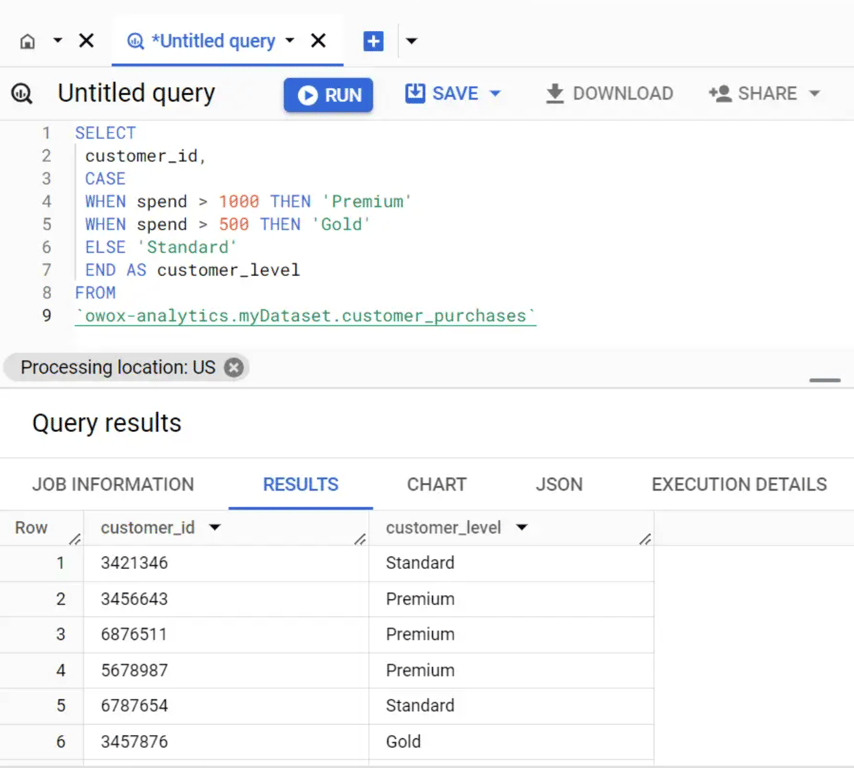Viewport: 854px width, 768px height.
Task: Click the 'Premium' string in the editor
Action: [367, 202]
